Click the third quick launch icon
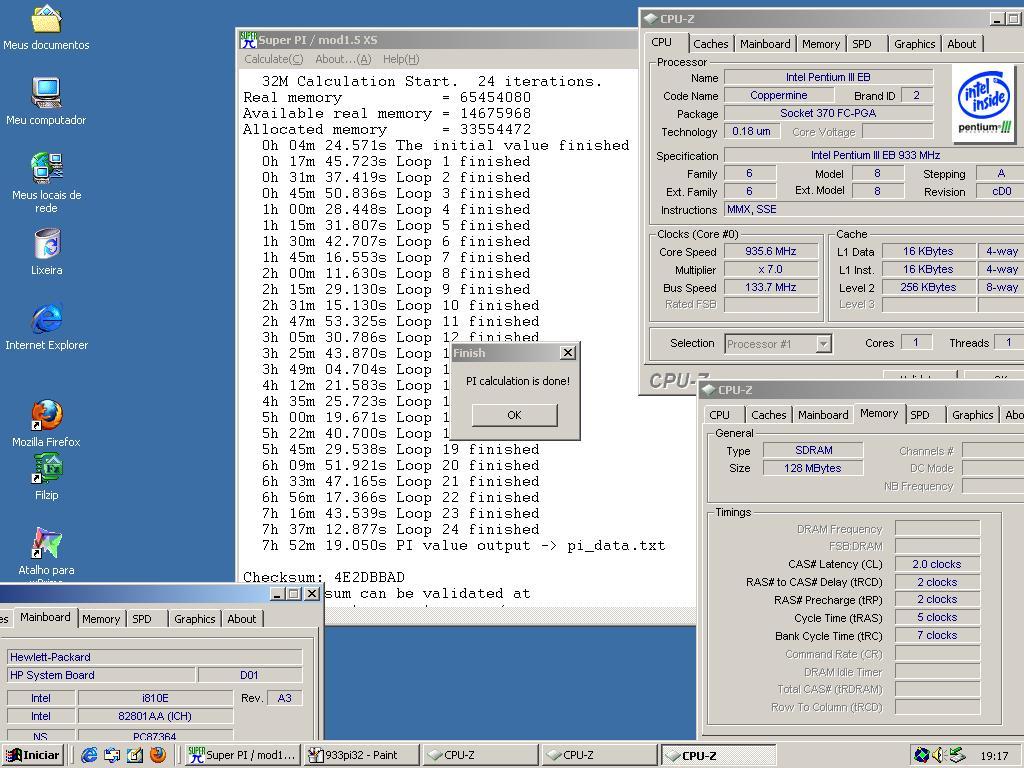 point(135,755)
